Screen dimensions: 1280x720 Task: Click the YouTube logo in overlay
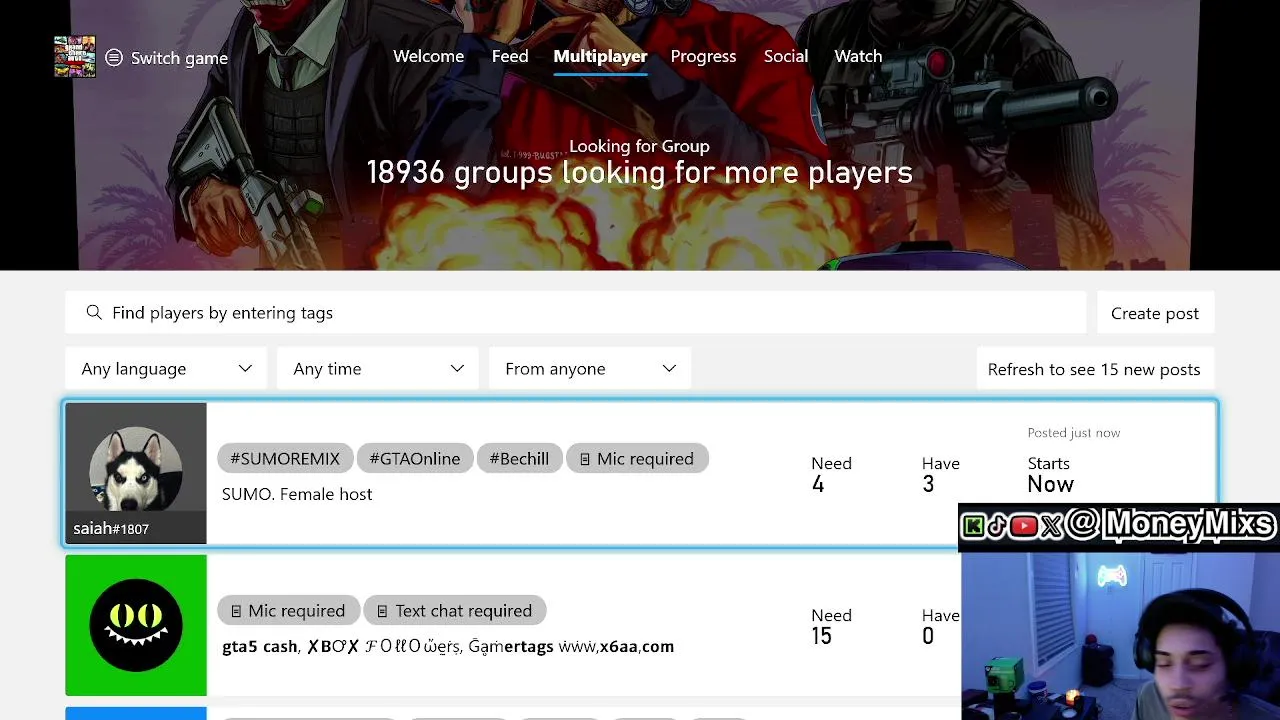pyautogui.click(x=1023, y=526)
